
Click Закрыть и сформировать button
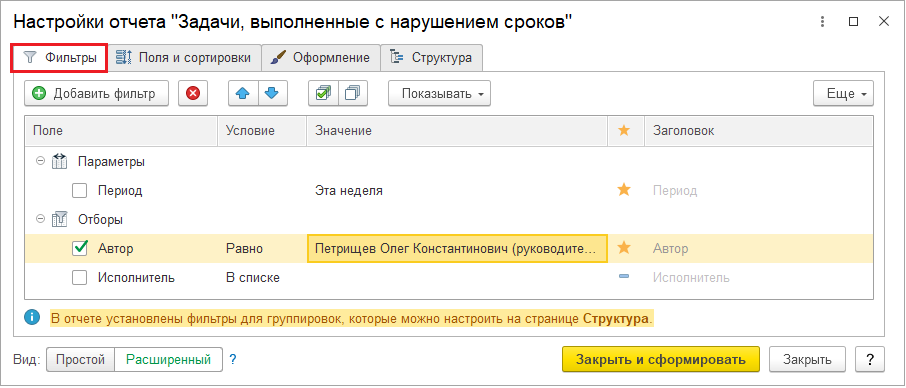[660, 360]
